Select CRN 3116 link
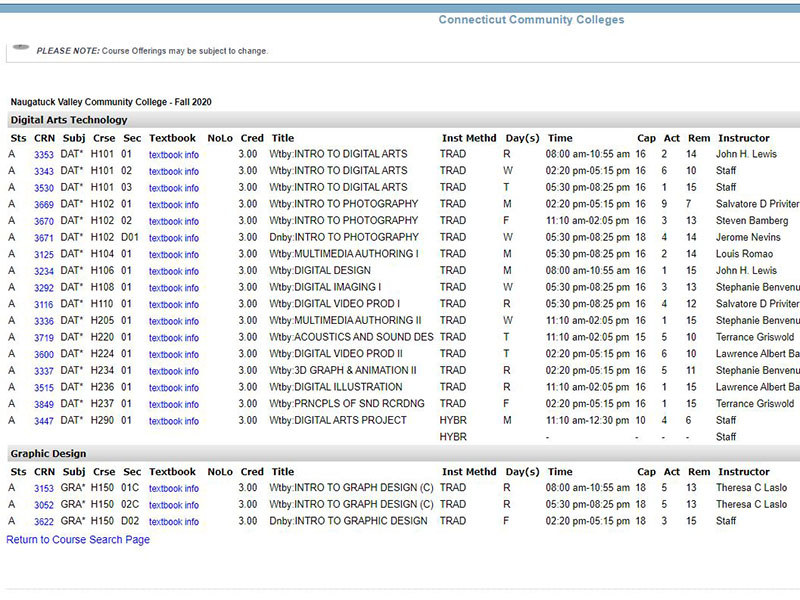800x600 pixels. pyautogui.click(x=44, y=305)
